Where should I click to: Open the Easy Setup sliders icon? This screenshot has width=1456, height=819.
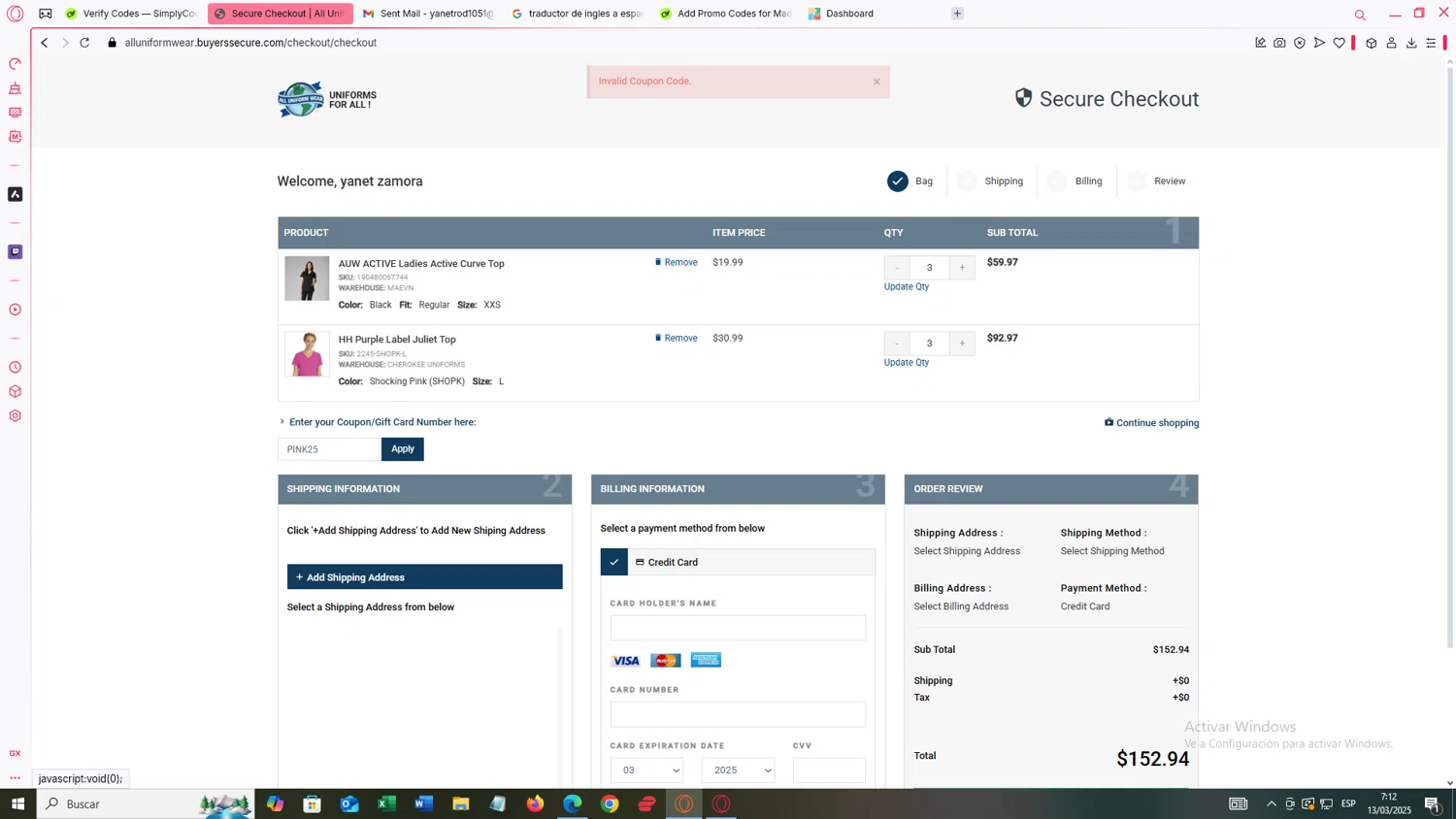click(1431, 43)
